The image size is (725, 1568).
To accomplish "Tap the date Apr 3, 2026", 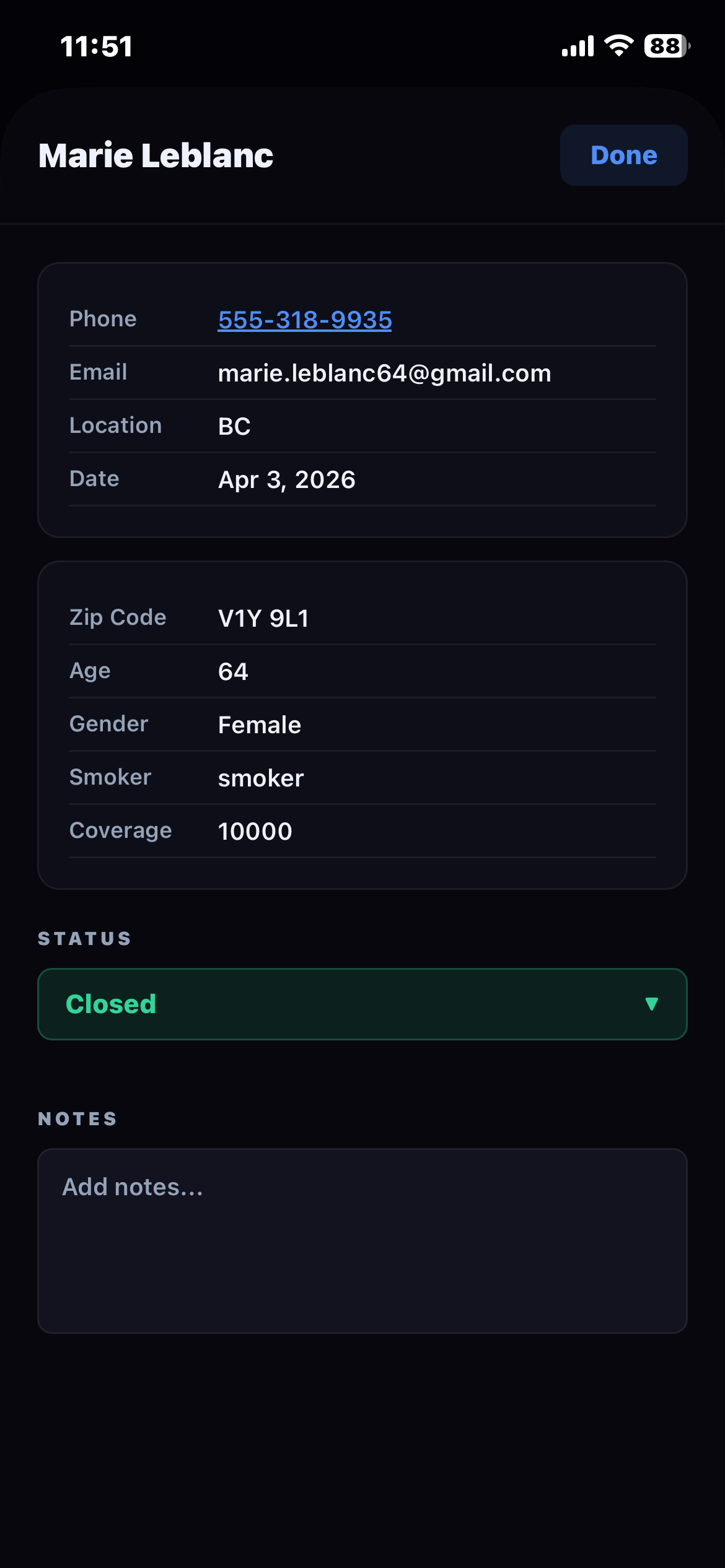I will (x=286, y=479).
